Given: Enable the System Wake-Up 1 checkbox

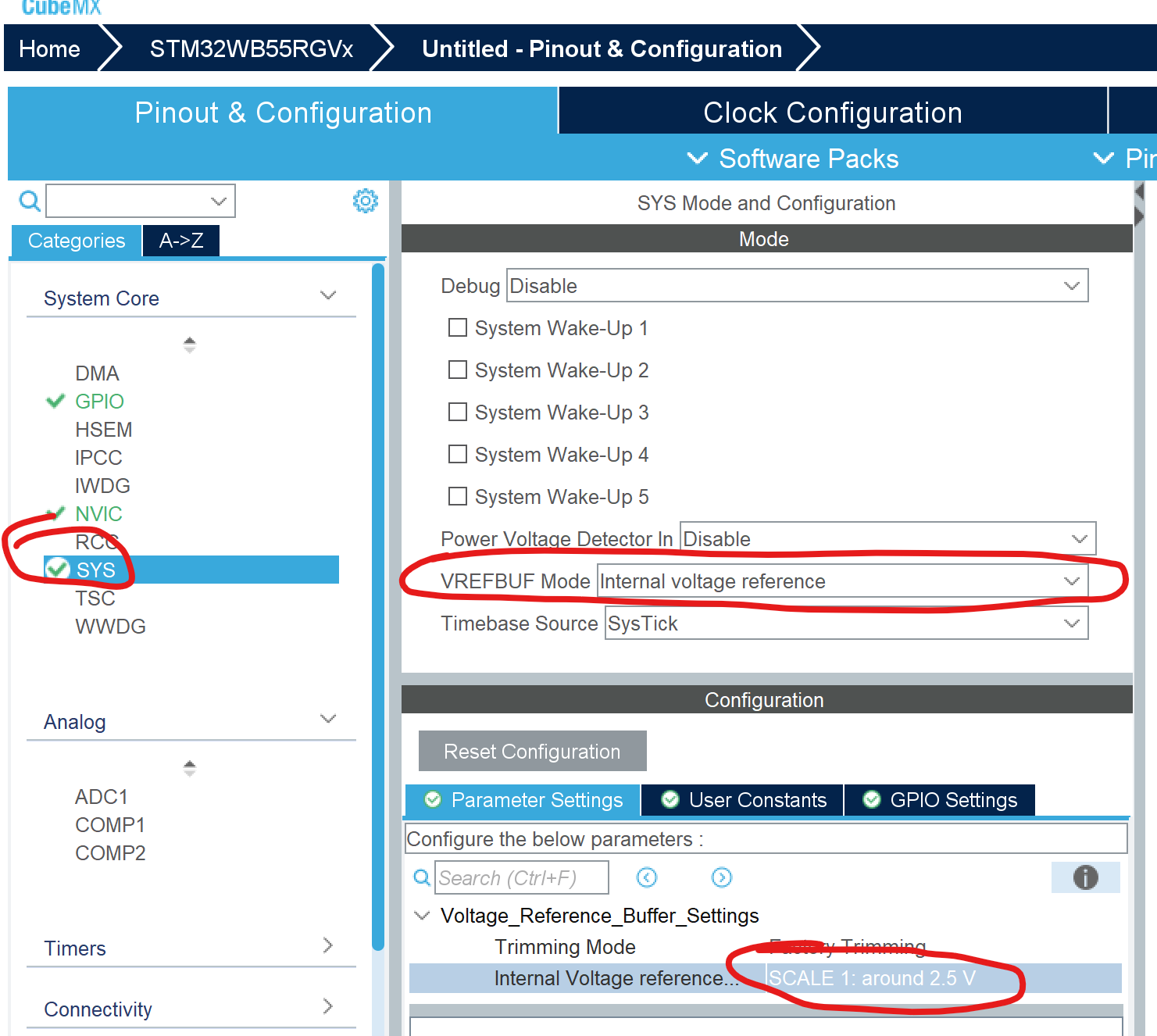Looking at the screenshot, I should (458, 327).
